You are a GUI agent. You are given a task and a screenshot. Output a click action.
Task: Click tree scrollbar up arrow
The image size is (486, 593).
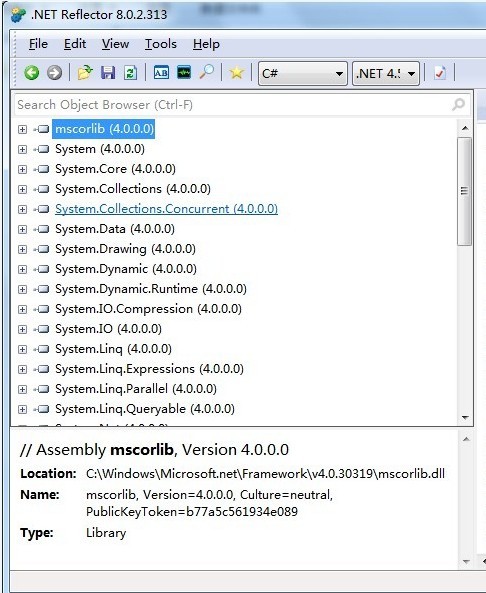465,129
